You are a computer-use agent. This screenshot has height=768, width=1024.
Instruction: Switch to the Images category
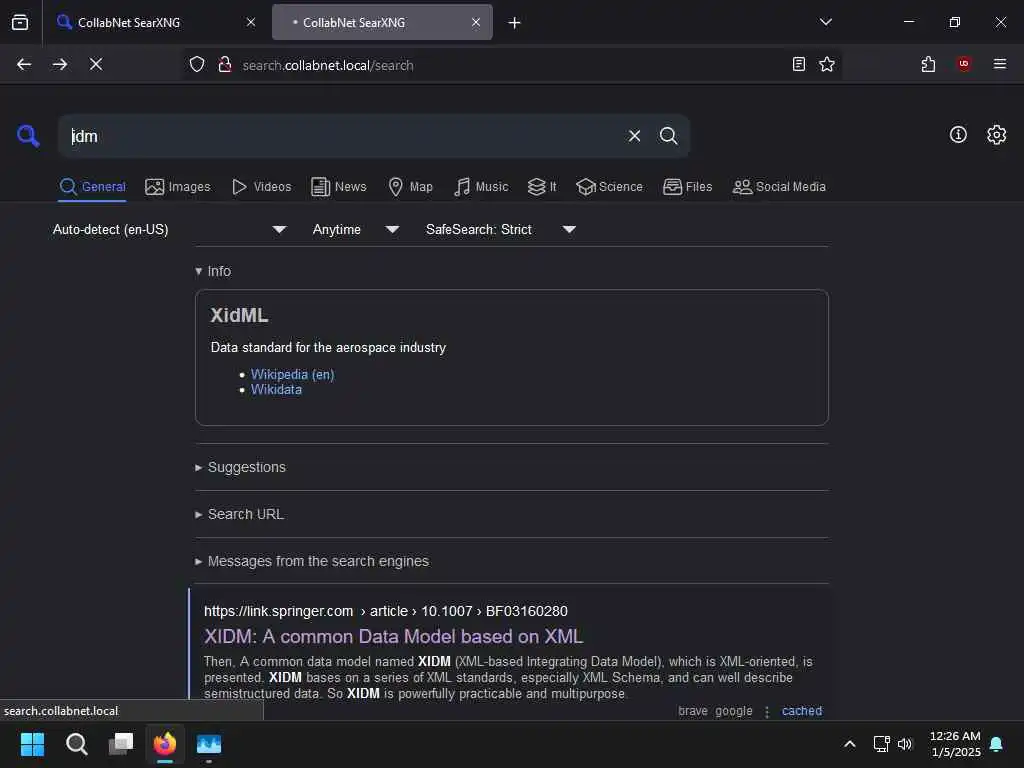pyautogui.click(x=178, y=187)
